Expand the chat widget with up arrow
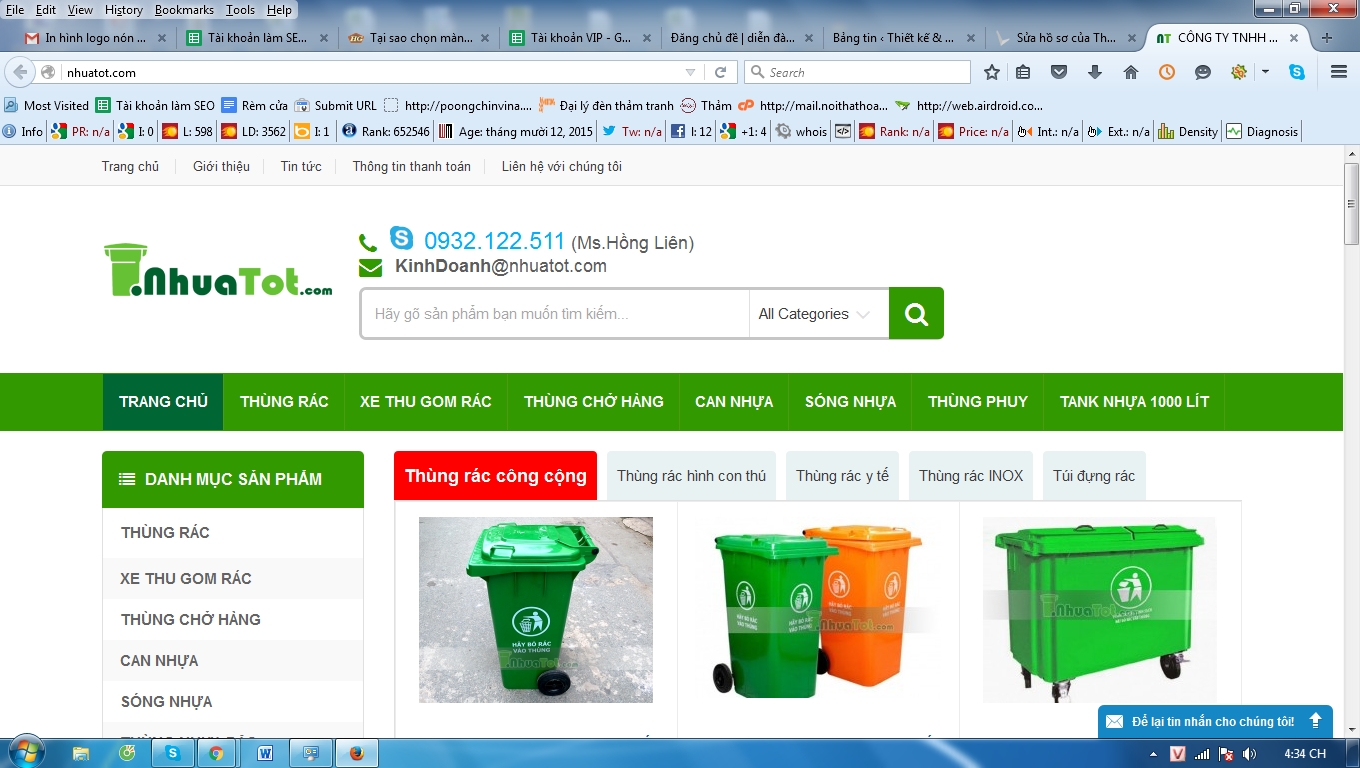 pyautogui.click(x=1315, y=721)
